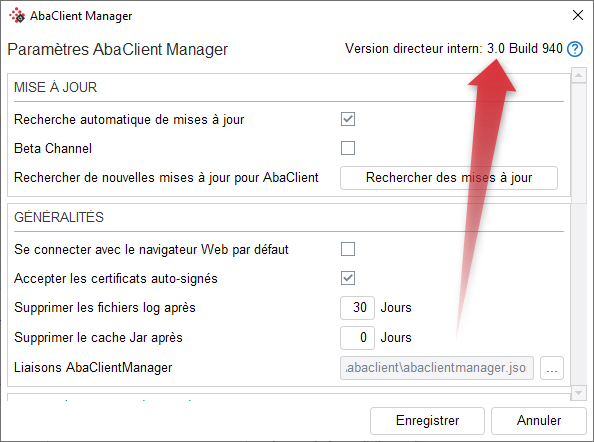Toggle Recherche automatique de mises à jour checkbox
594x442 pixels.
click(348, 119)
